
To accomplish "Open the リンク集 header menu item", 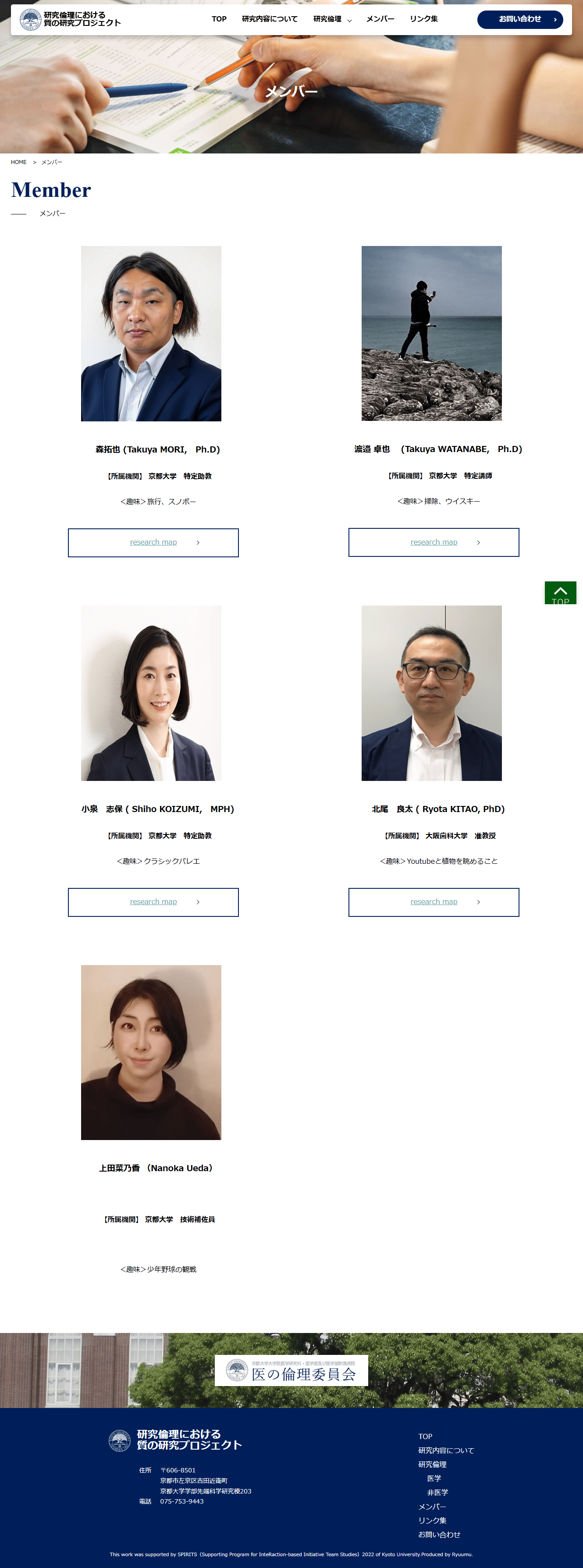I will click(423, 19).
